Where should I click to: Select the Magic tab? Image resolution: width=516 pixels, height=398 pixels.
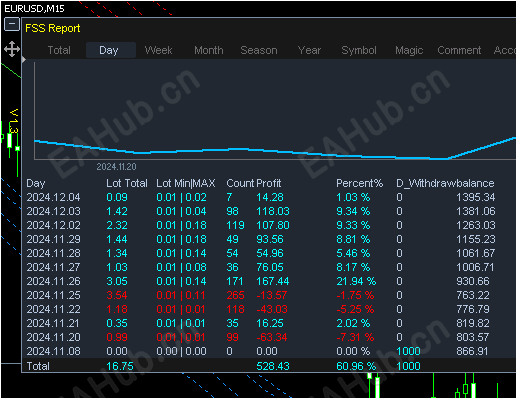(409, 50)
